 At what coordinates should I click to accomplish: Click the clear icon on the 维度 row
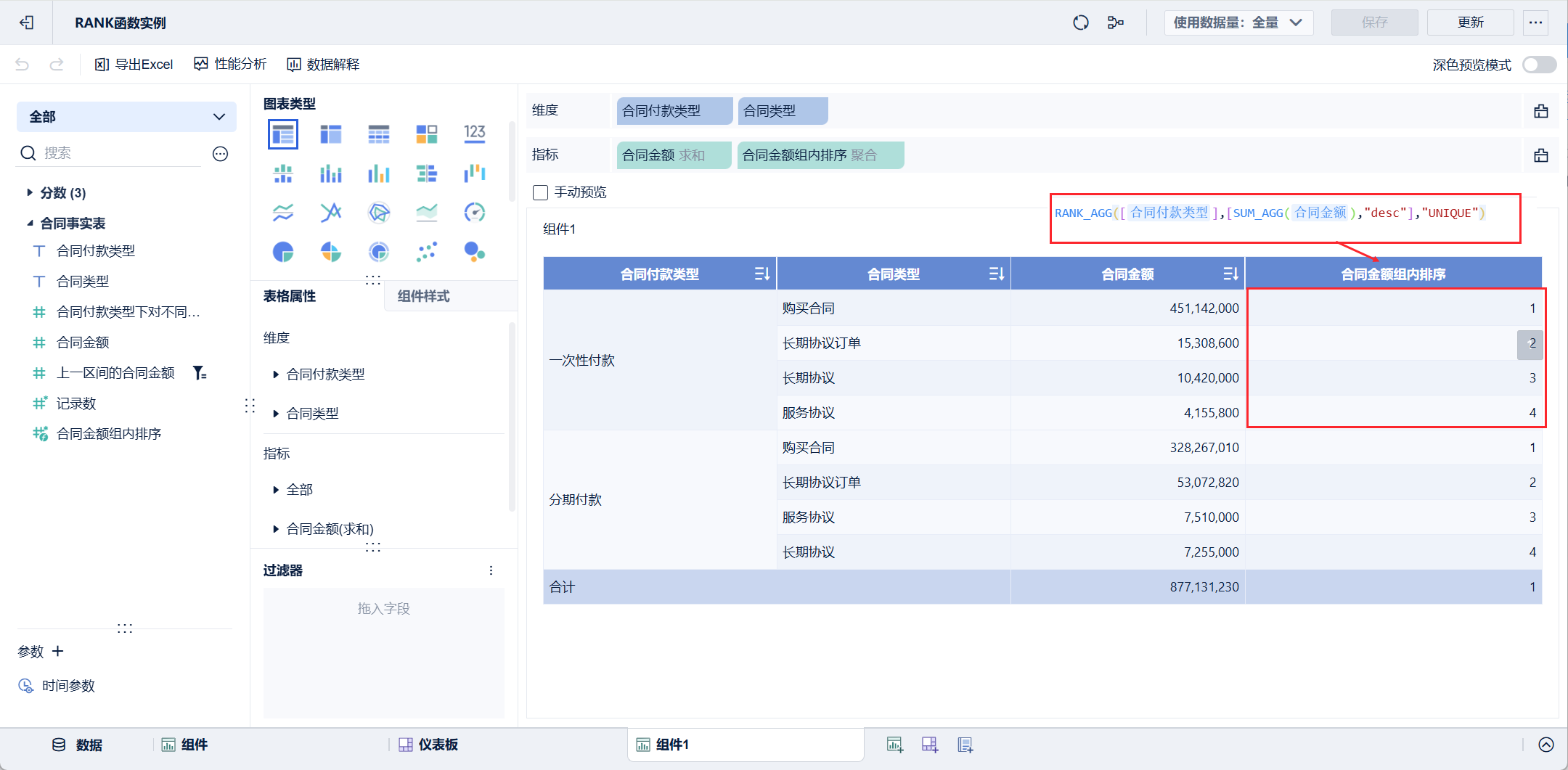(x=1541, y=111)
